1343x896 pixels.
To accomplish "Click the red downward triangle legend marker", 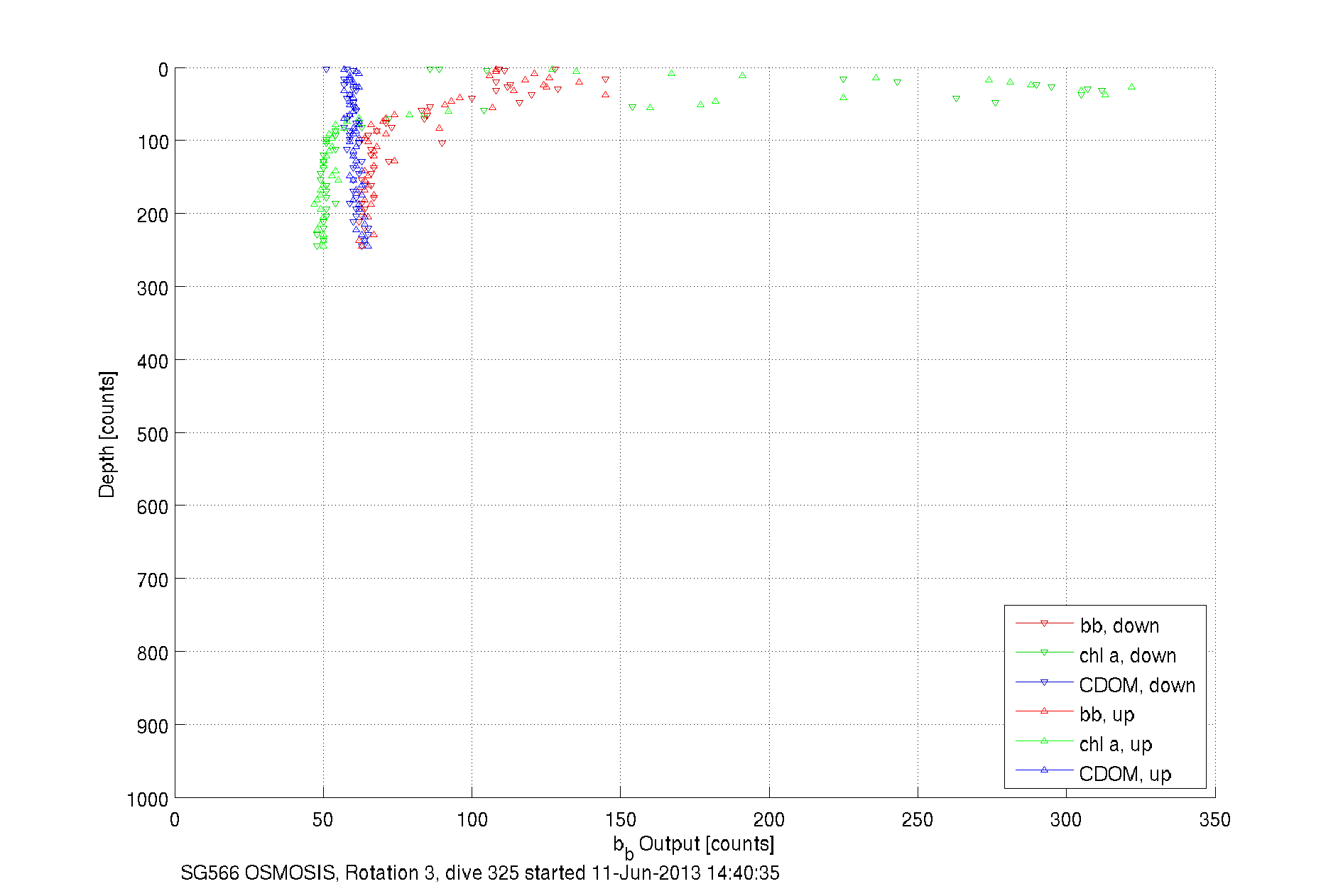I will coord(1044,623).
